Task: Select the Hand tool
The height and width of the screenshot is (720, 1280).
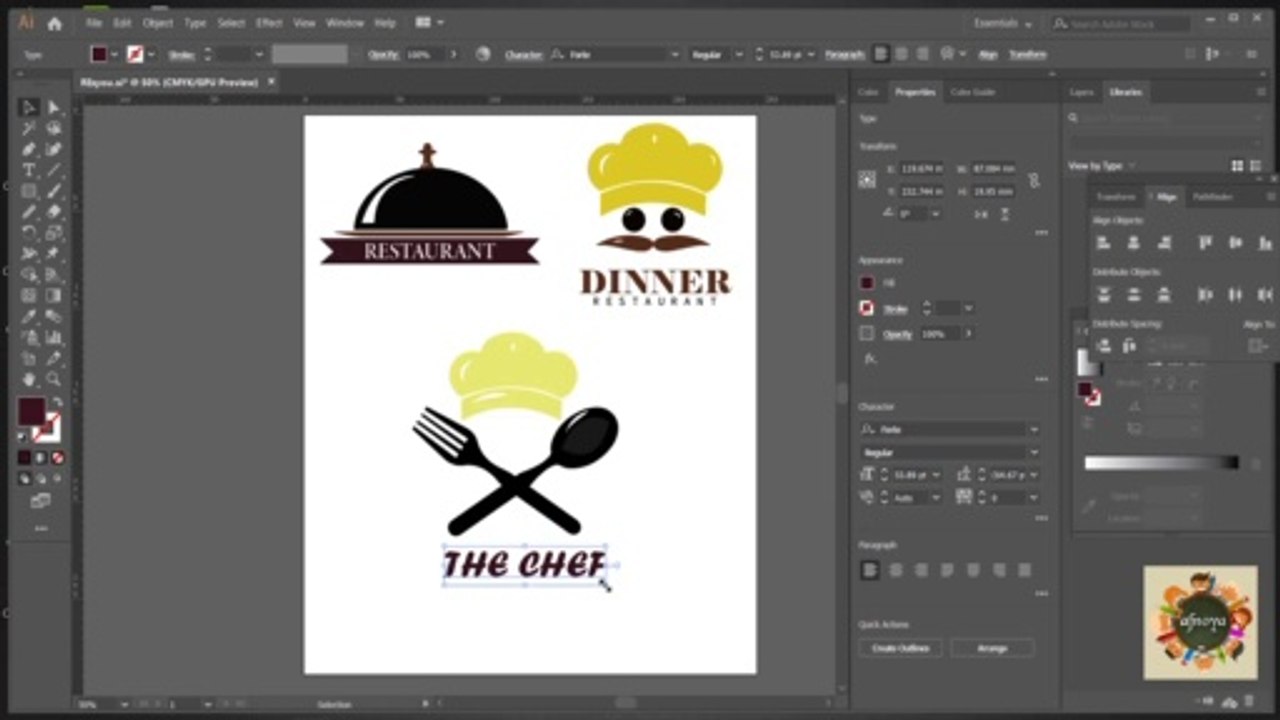Action: tap(29, 380)
